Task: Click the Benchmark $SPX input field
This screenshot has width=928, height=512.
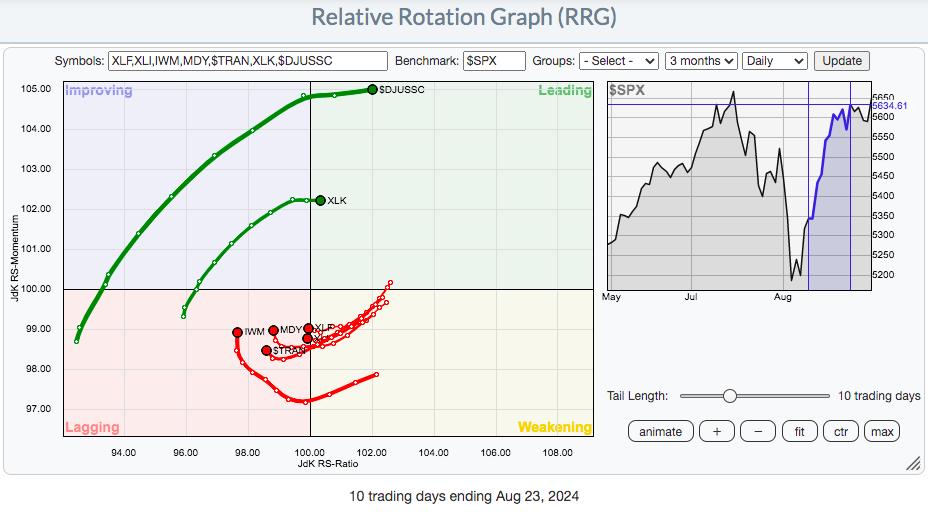Action: click(x=495, y=61)
